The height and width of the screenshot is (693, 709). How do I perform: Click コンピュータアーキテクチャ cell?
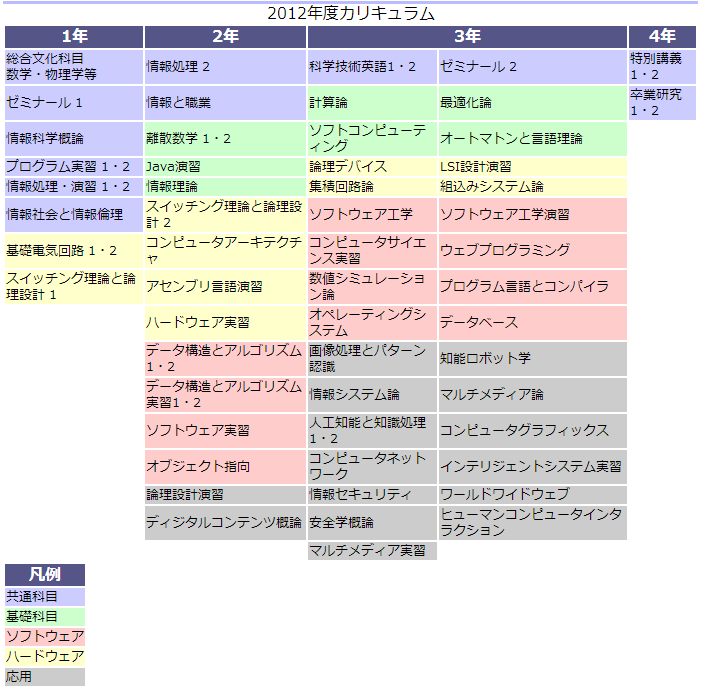point(225,251)
